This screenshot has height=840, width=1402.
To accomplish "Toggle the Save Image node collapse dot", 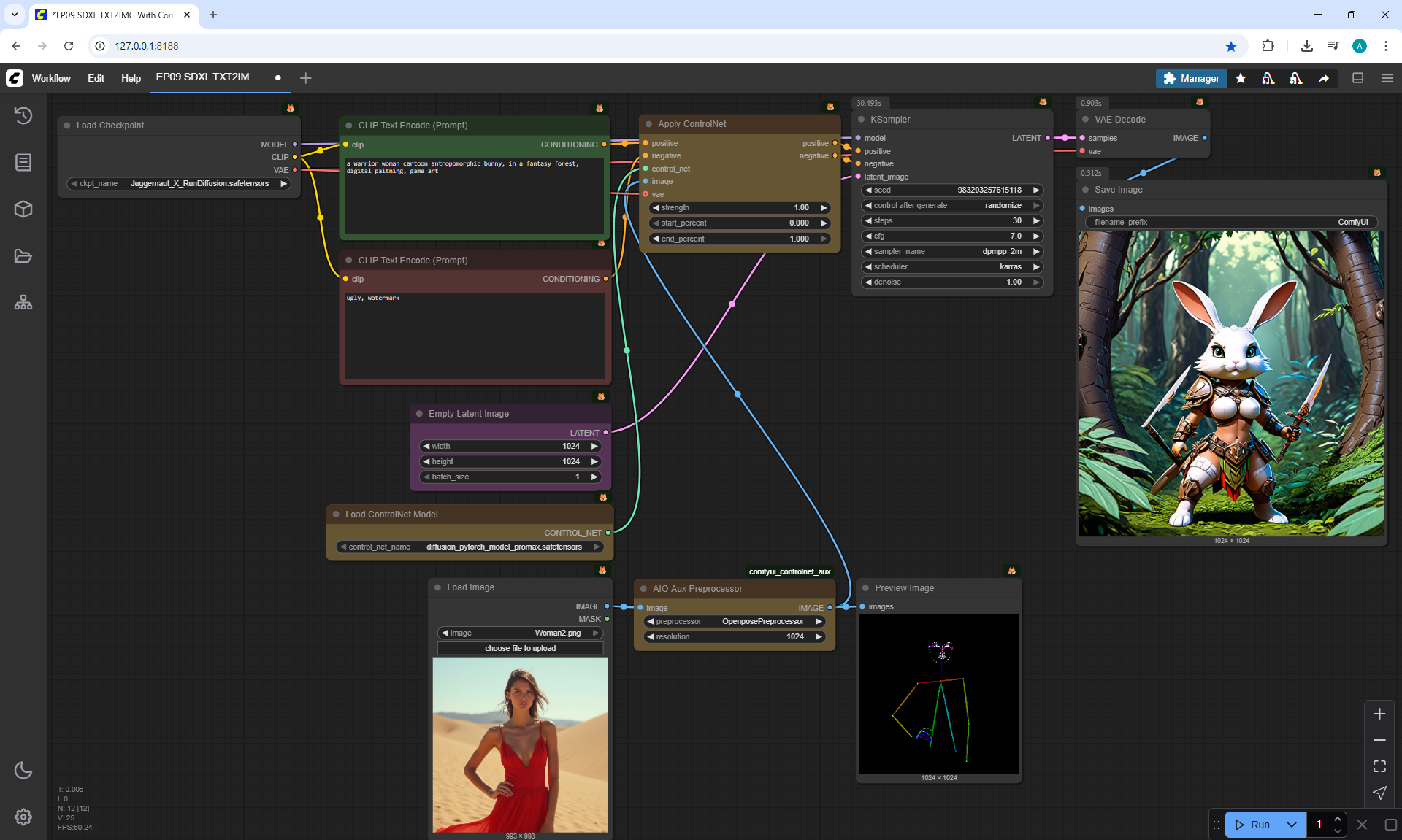I will pyautogui.click(x=1086, y=190).
